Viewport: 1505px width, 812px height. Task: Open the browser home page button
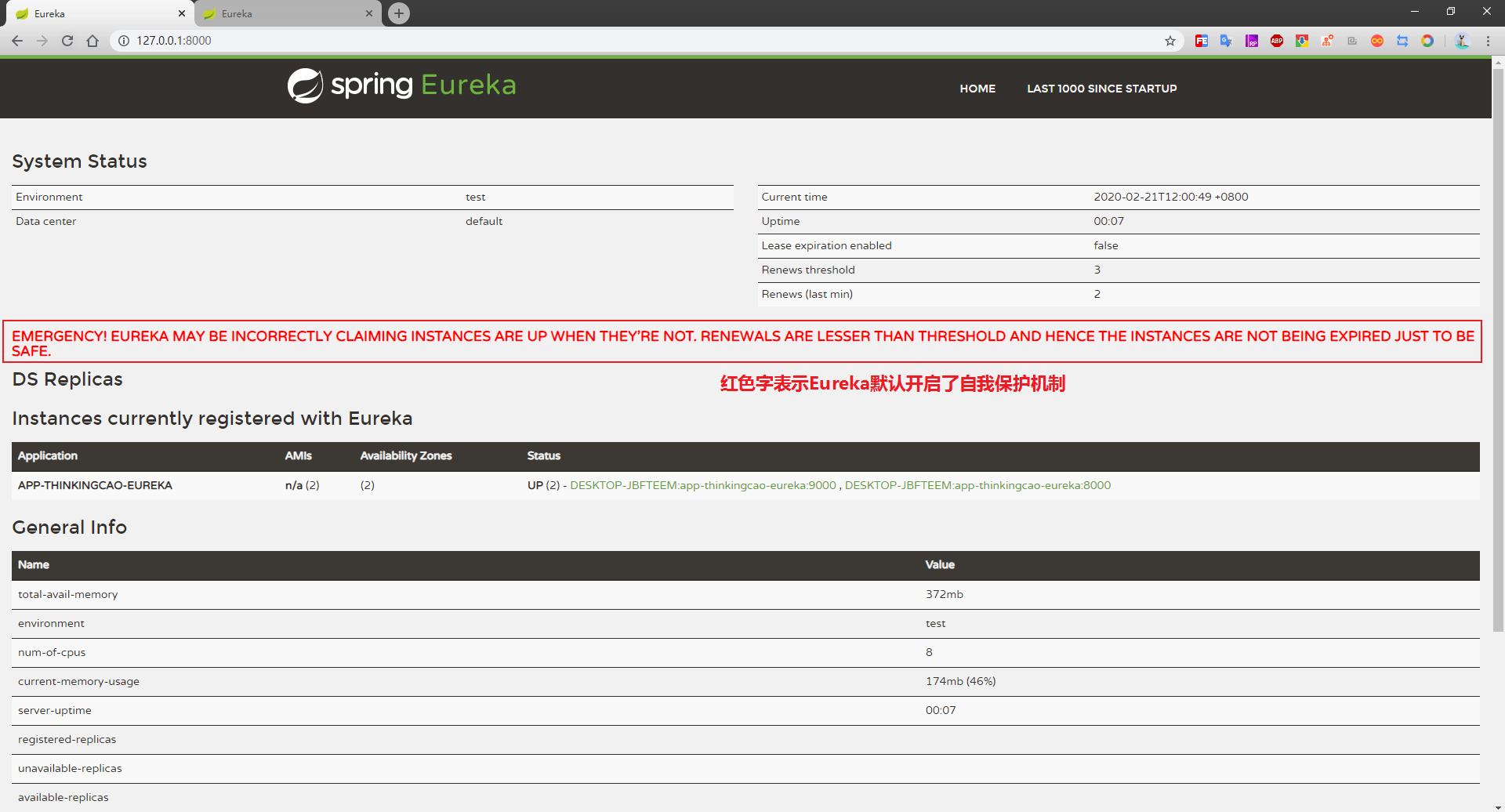(x=92, y=41)
